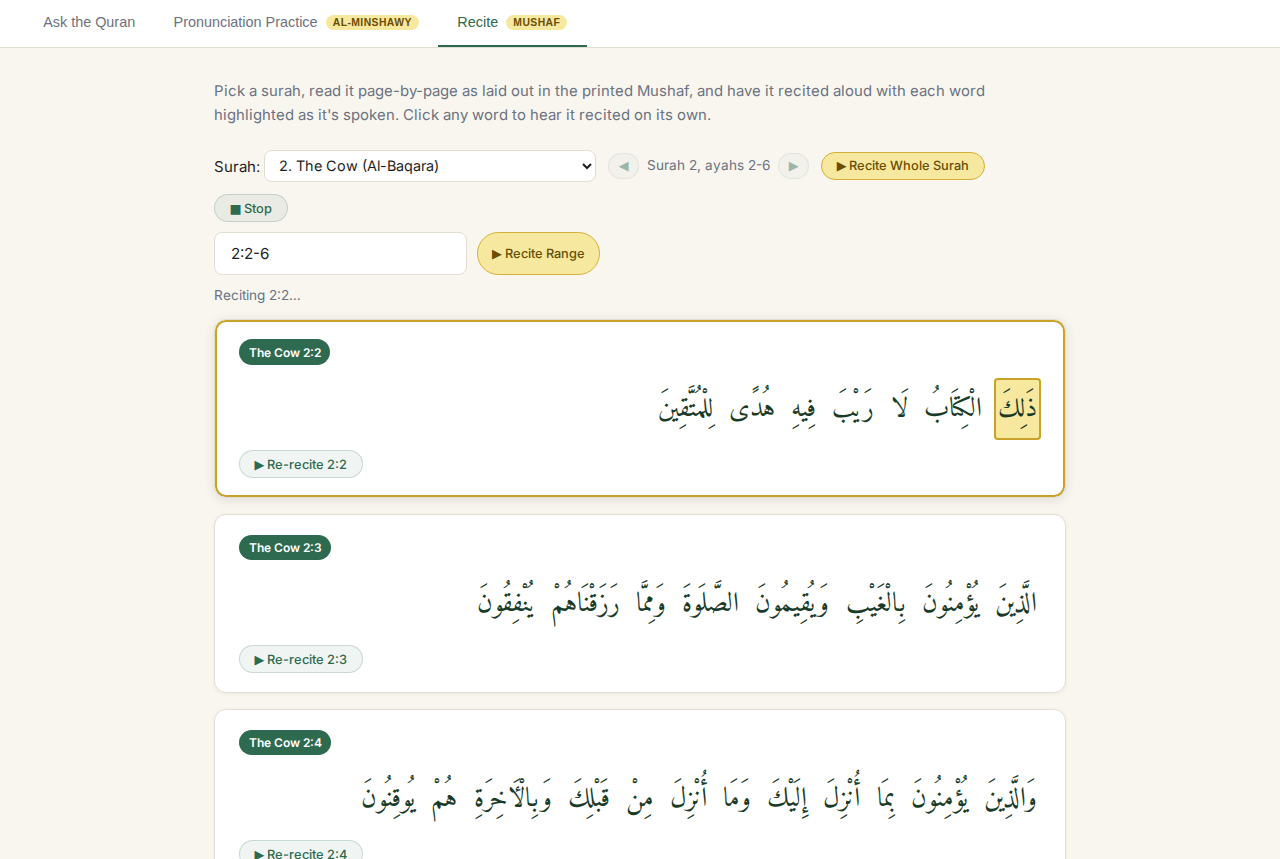Re-recite ayah 2:2
The image size is (1280, 859).
click(301, 464)
